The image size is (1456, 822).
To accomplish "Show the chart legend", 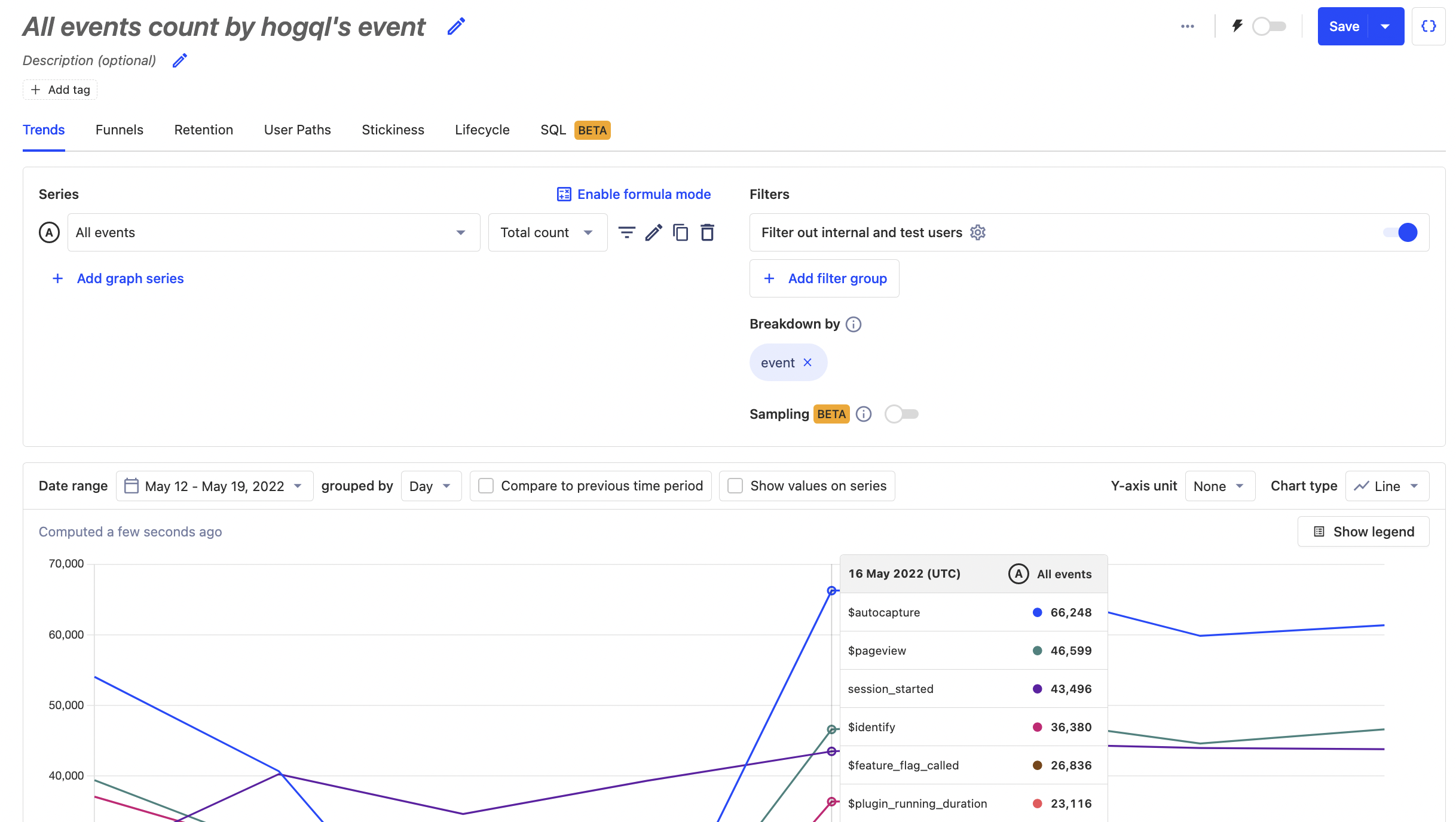I will pyautogui.click(x=1363, y=531).
